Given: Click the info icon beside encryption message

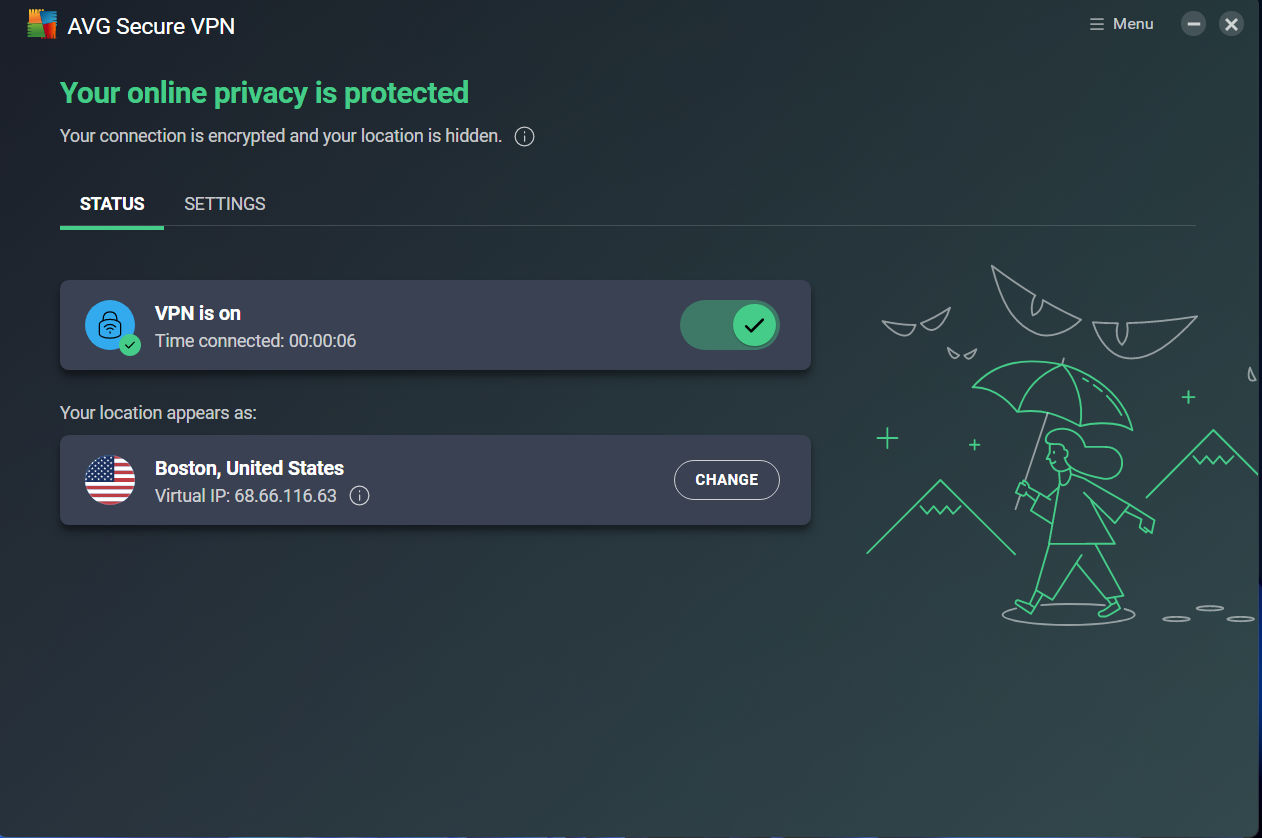Looking at the screenshot, I should point(524,136).
